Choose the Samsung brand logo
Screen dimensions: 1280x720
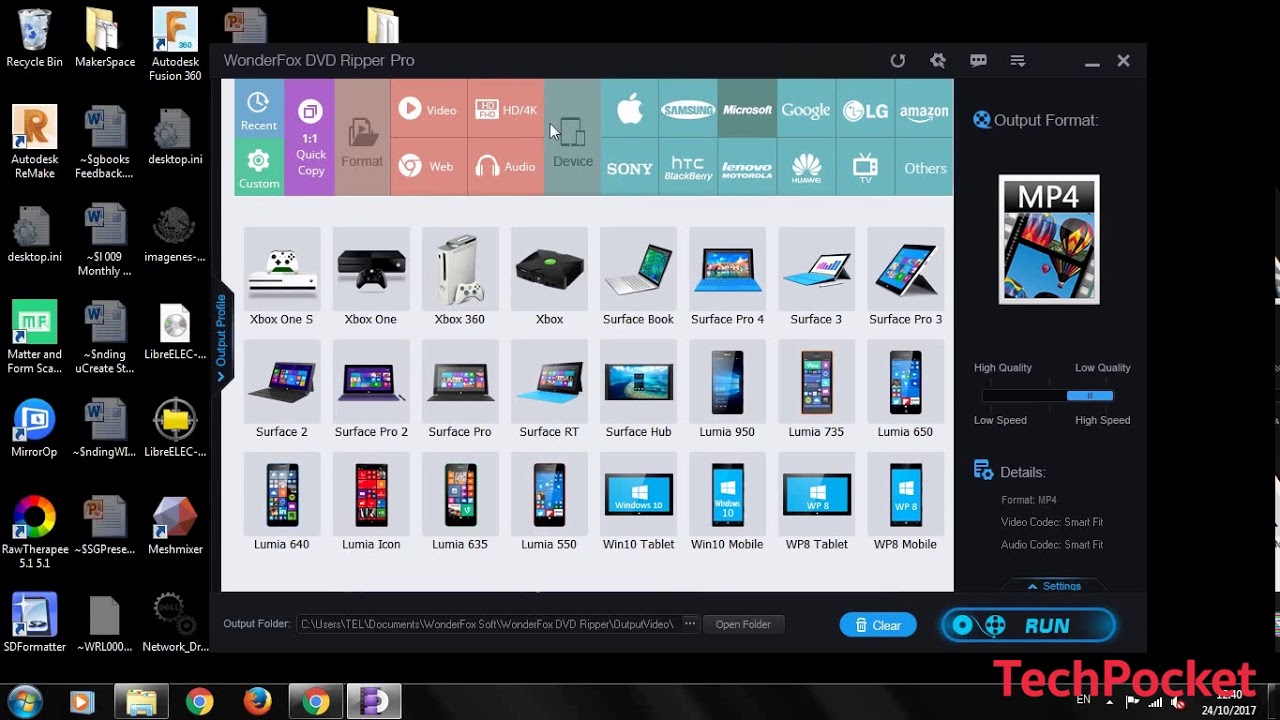pyautogui.click(x=688, y=109)
